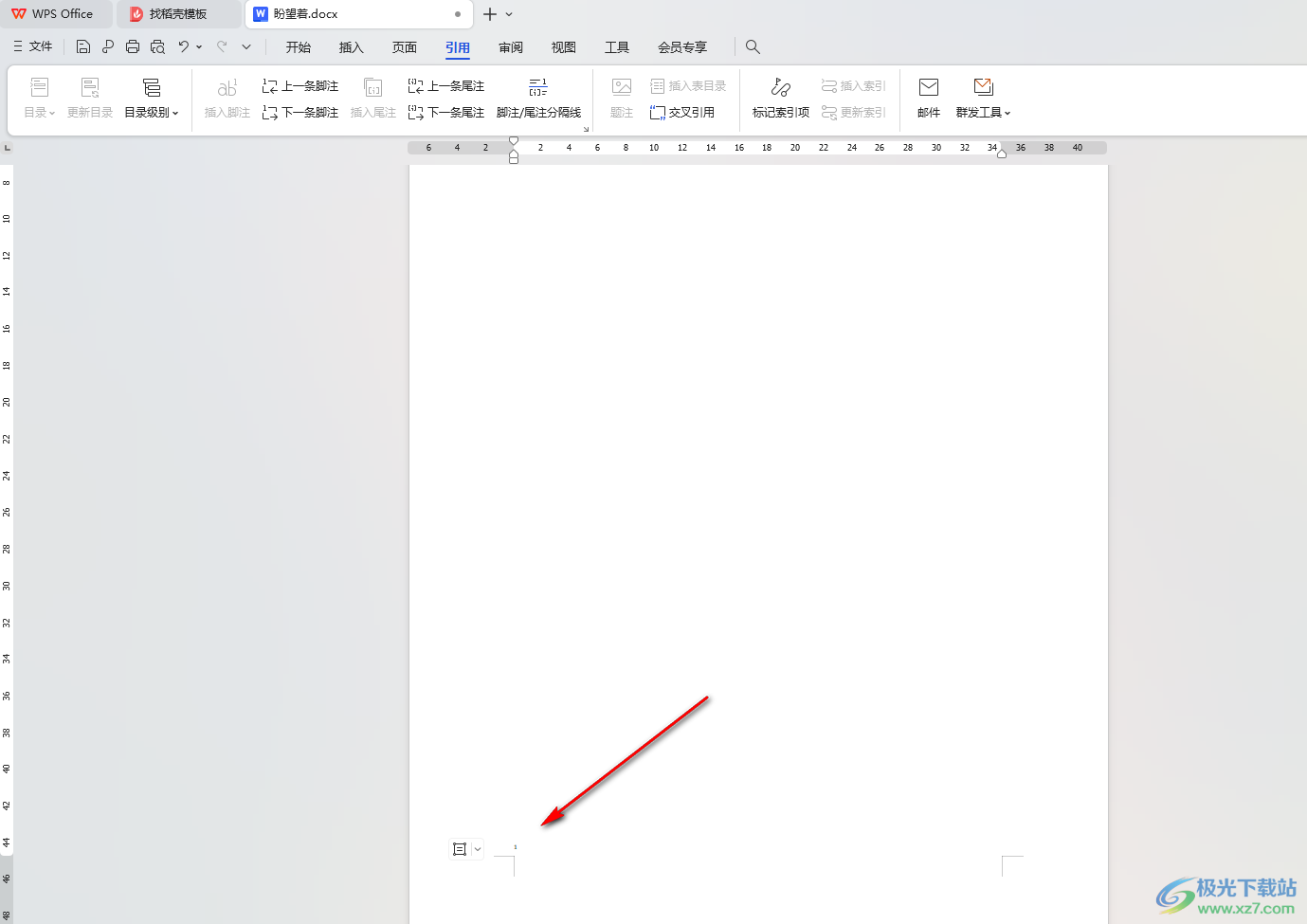Screen dimensions: 1307x924
Task: Switch to the 插入 tab
Action: pyautogui.click(x=352, y=47)
